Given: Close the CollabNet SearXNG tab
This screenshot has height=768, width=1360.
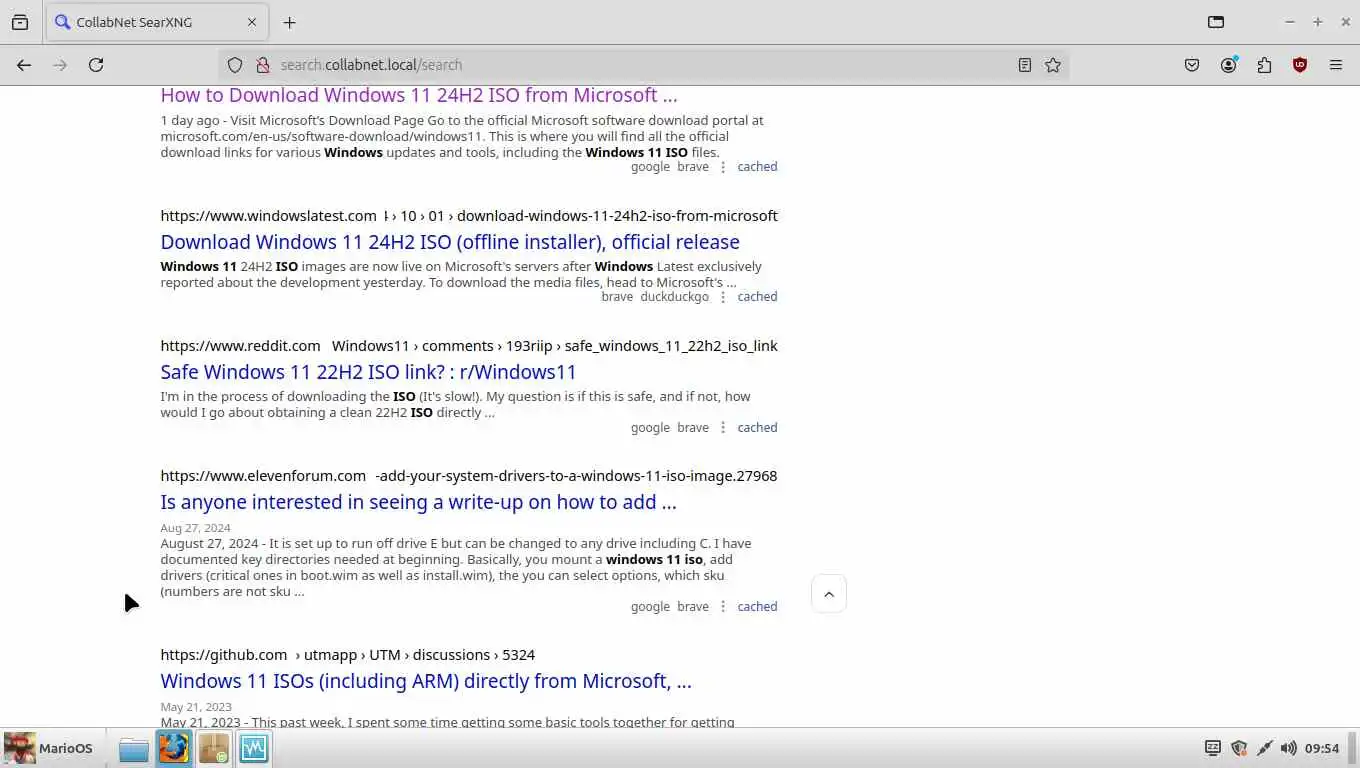Looking at the screenshot, I should tap(252, 22).
